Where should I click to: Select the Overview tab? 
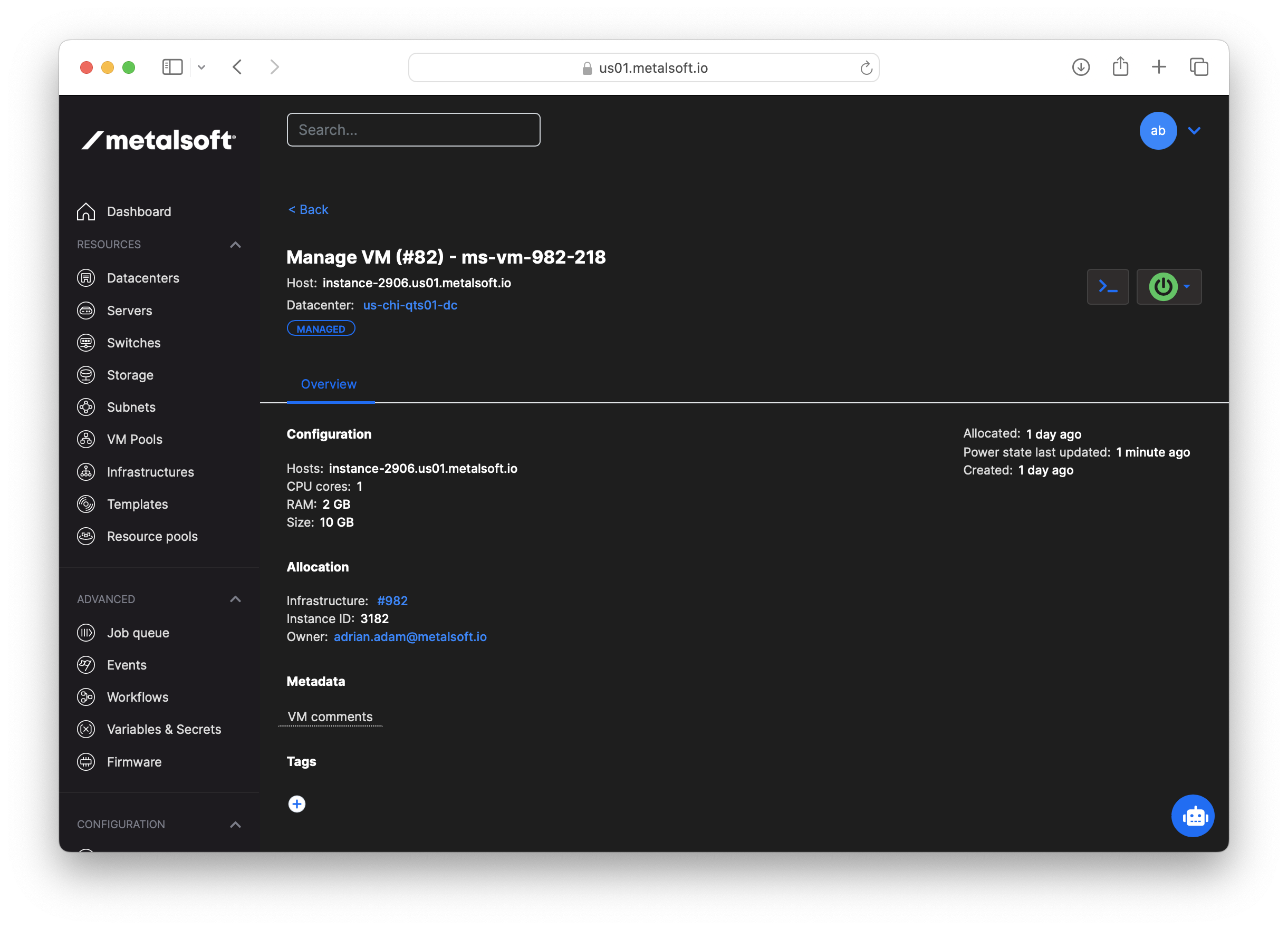point(329,384)
